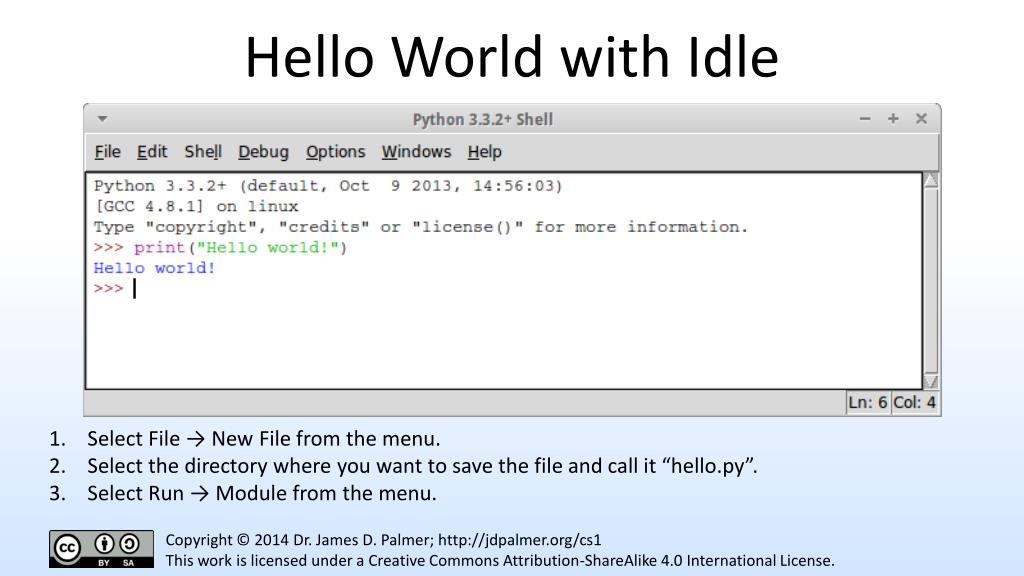Minimize the Python Shell window
This screenshot has width=1024, height=576.
(865, 119)
